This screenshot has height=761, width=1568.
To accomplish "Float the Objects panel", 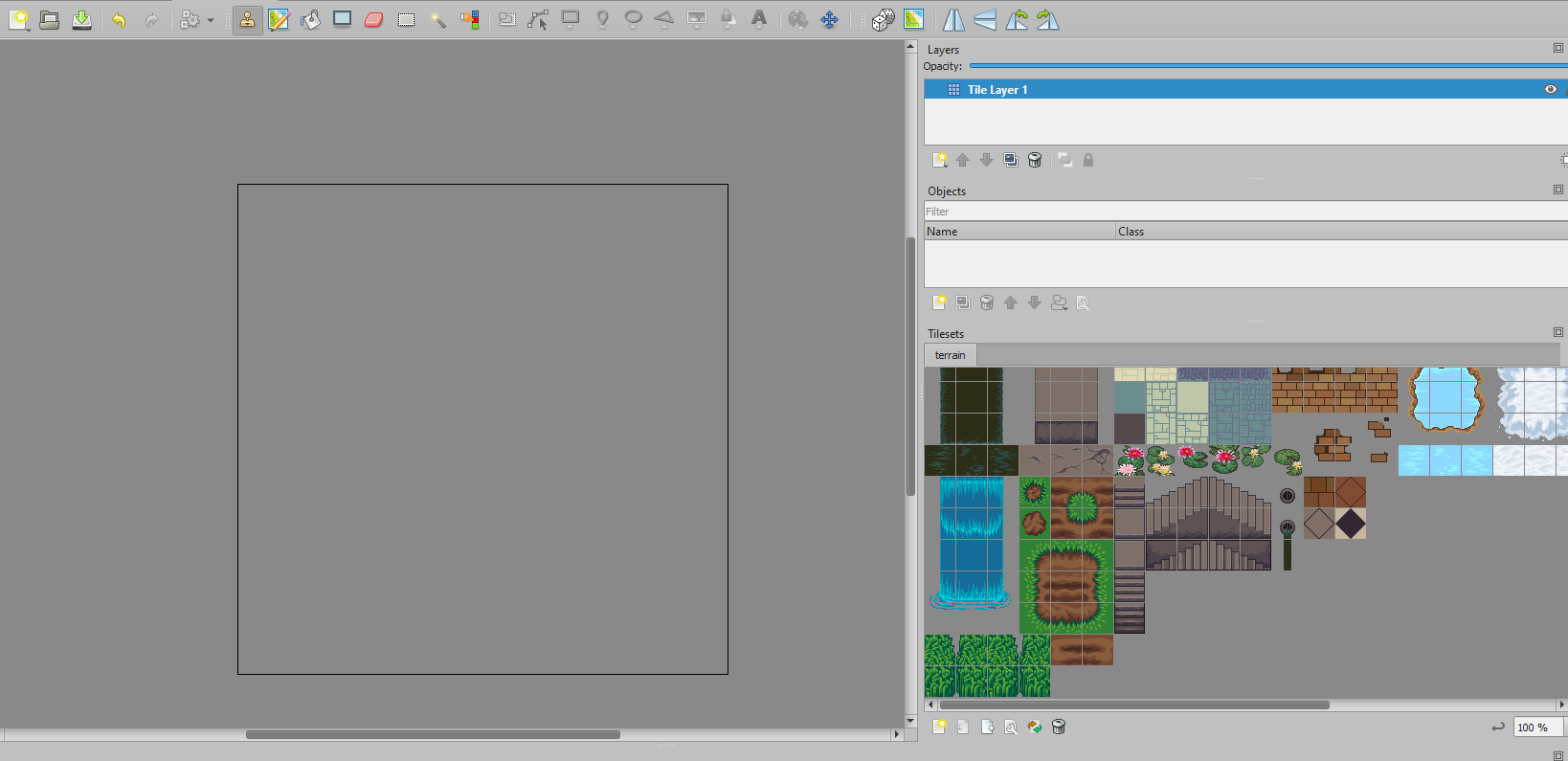I will pos(1558,190).
